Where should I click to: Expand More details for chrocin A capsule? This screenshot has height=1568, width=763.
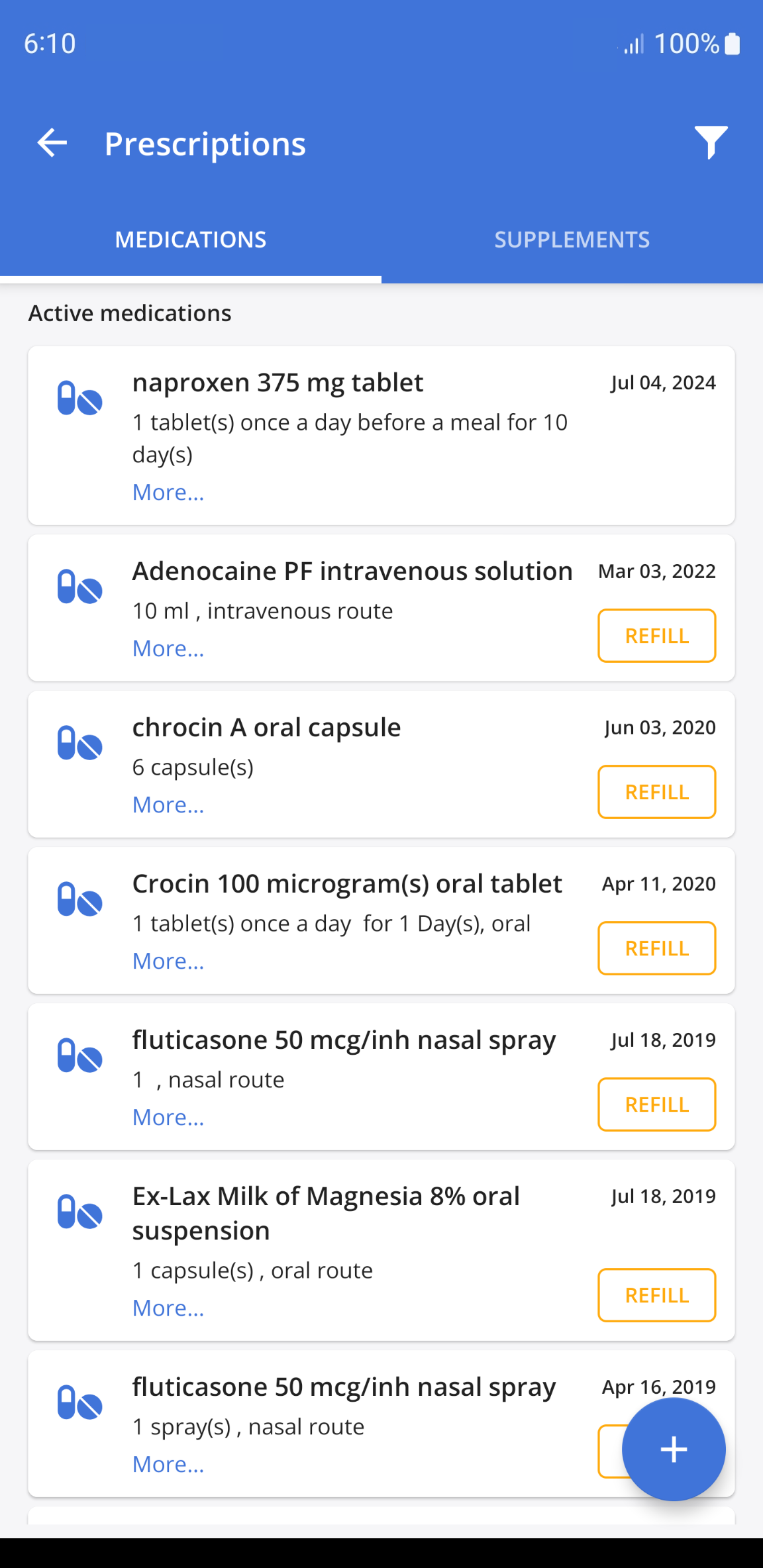pos(168,805)
